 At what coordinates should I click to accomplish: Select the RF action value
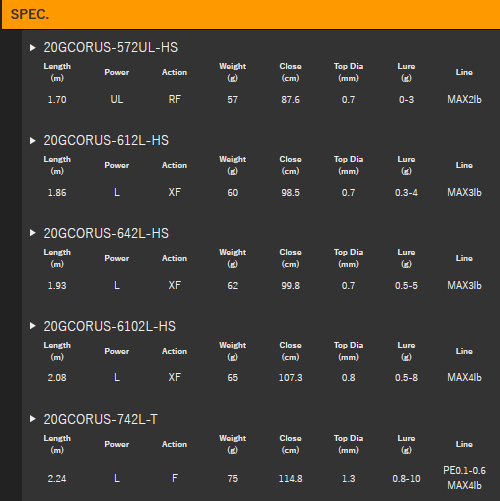(x=175, y=99)
